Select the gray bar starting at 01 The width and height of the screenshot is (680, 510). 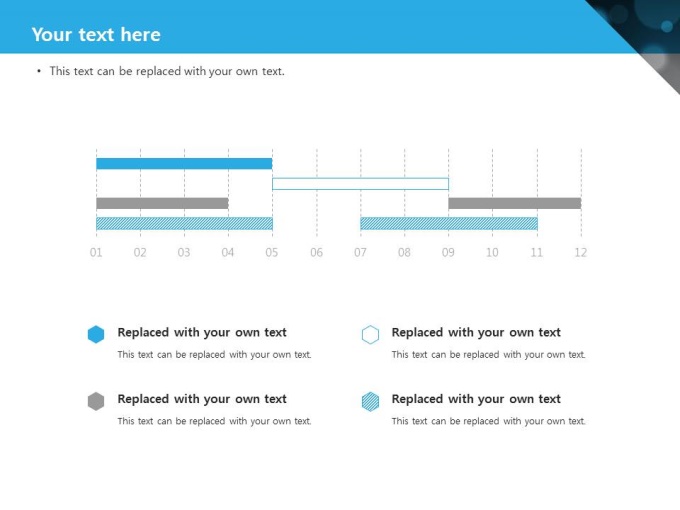(x=162, y=204)
